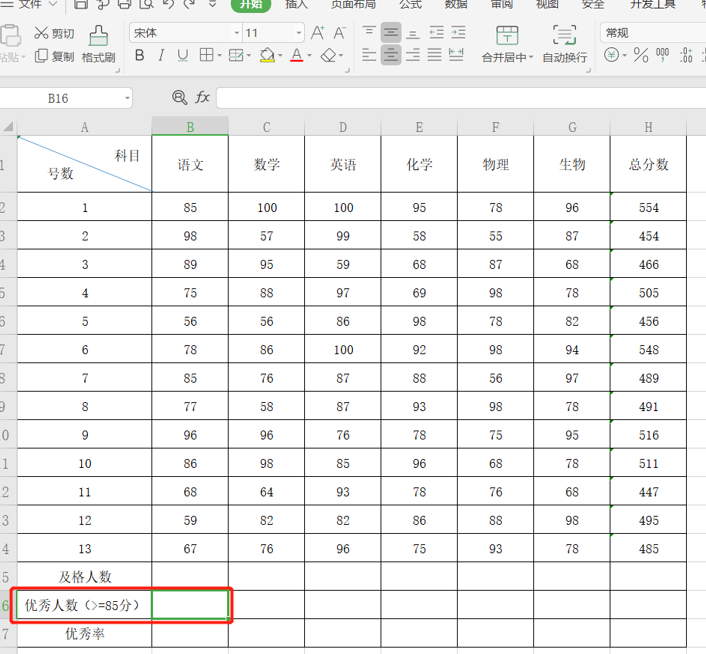
Task: Open the 合并居中 dropdown arrow
Action: 531,57
